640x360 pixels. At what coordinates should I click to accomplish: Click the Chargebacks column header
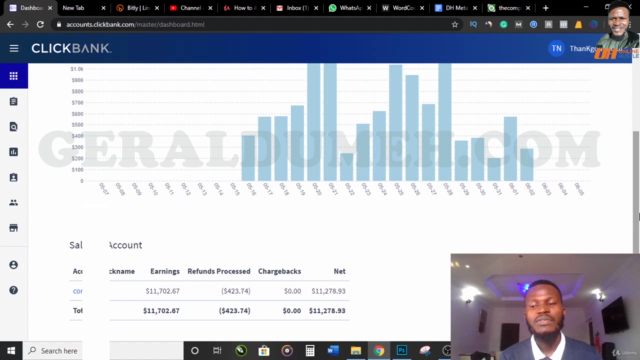click(279, 271)
